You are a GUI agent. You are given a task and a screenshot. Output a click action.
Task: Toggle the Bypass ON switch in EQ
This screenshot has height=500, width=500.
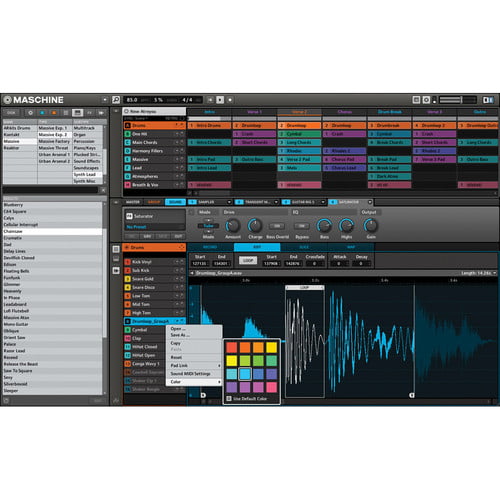[301, 226]
